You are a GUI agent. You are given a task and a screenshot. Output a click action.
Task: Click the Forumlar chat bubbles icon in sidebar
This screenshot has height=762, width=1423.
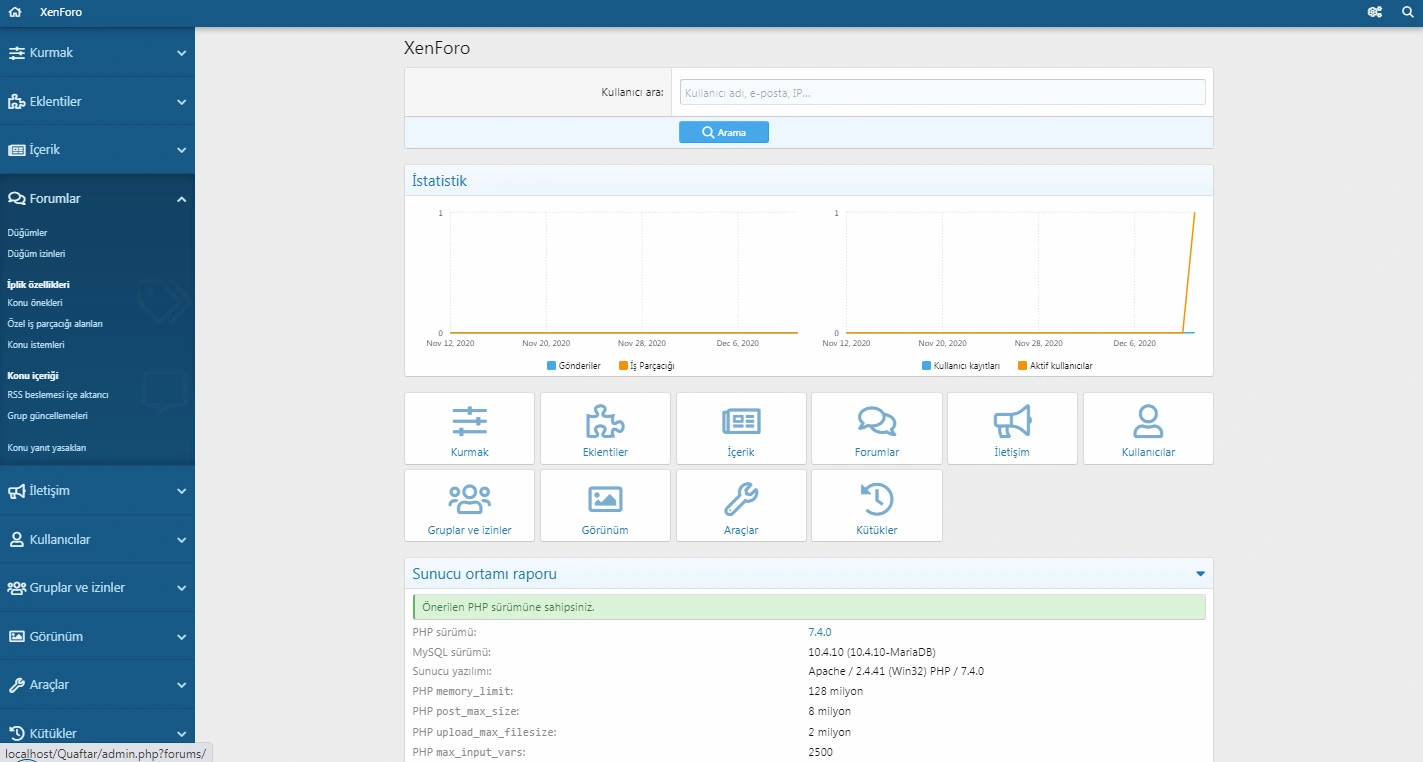point(17,199)
